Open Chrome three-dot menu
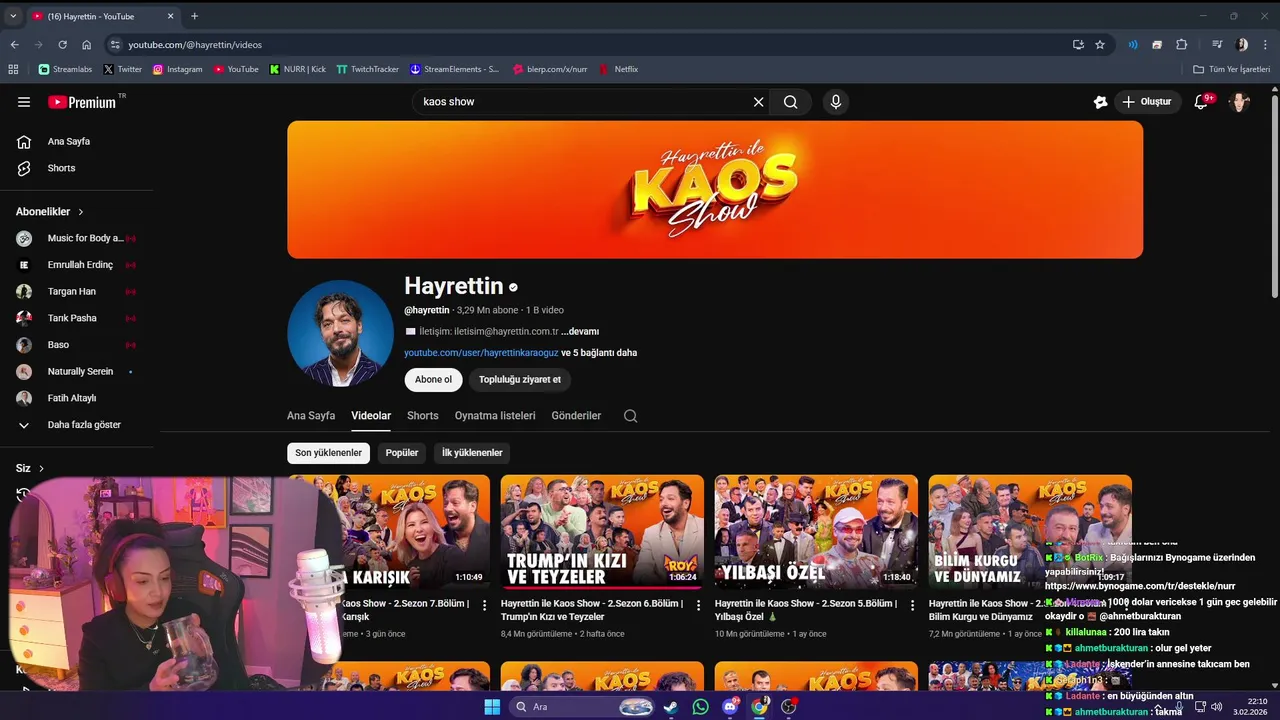 (x=1265, y=44)
